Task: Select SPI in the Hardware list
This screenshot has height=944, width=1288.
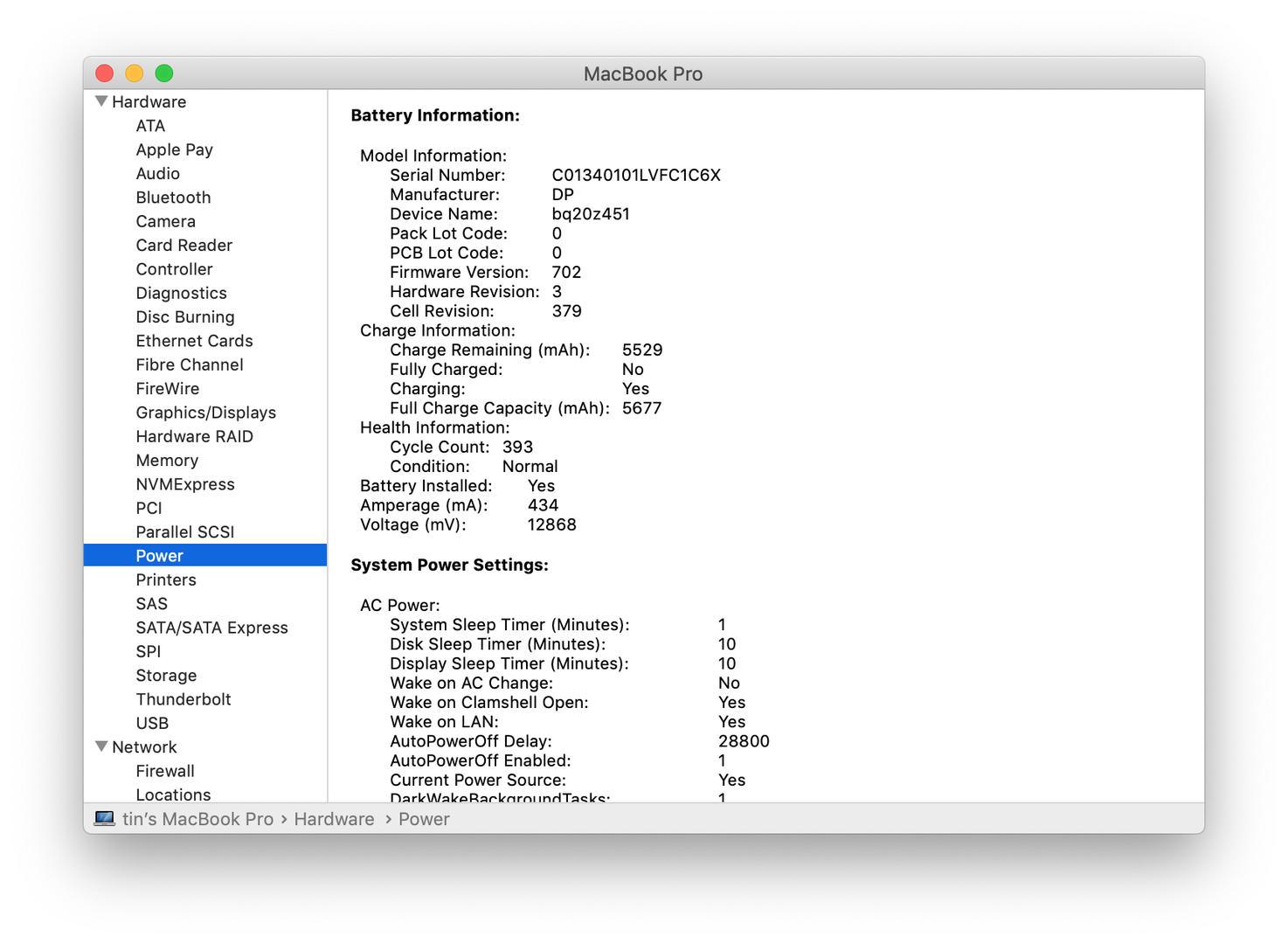Action: pos(148,651)
